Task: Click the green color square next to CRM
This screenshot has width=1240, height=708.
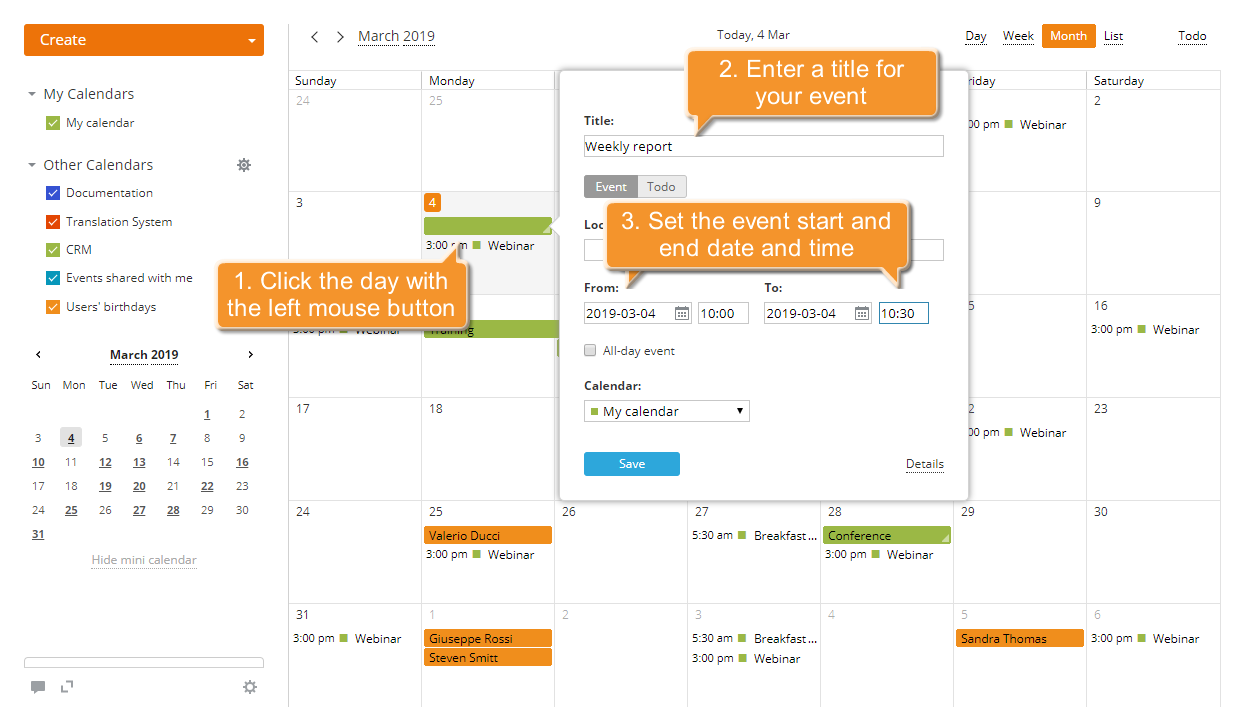Action: pos(52,249)
